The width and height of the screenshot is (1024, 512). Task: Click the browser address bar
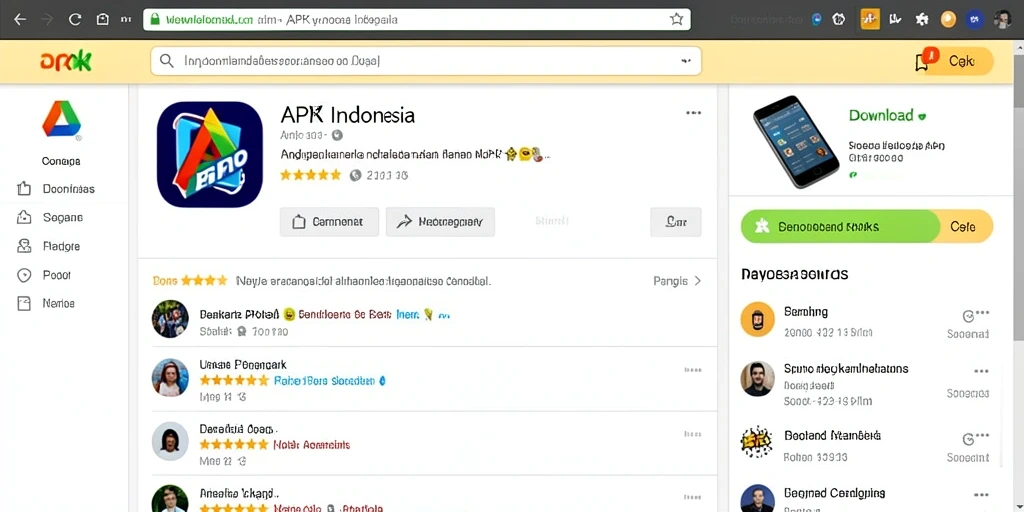coord(417,20)
